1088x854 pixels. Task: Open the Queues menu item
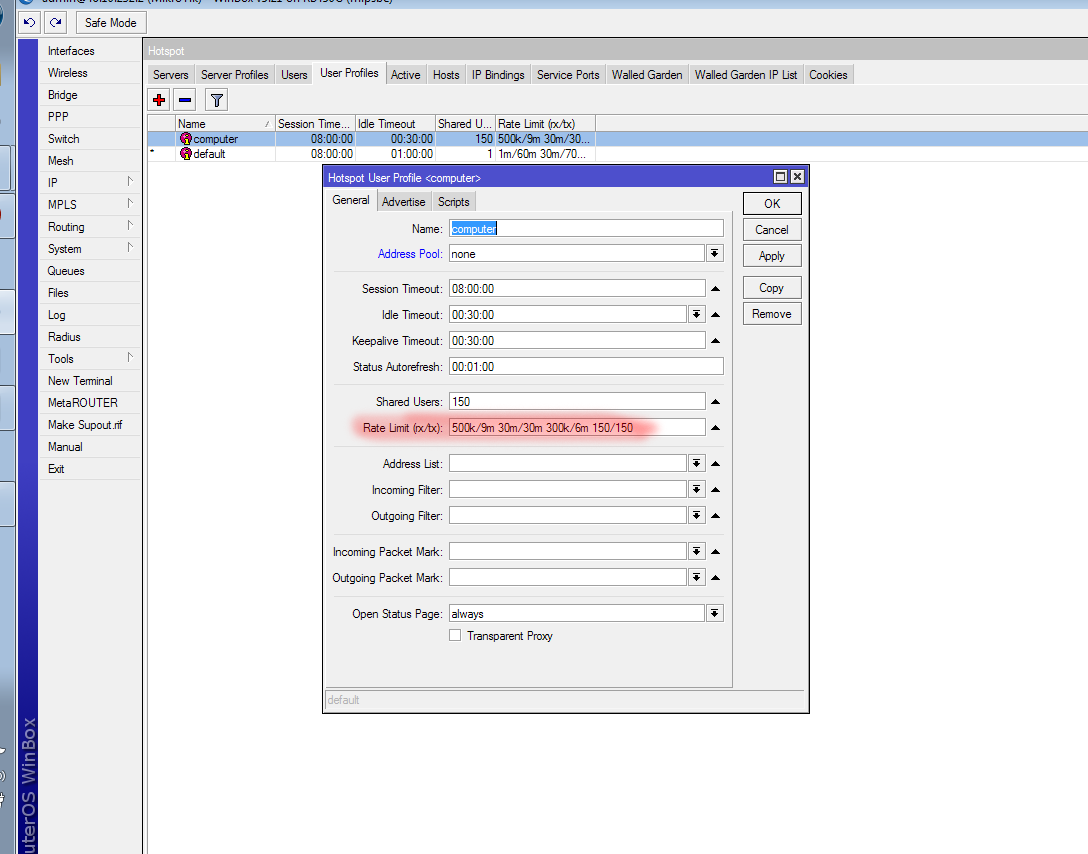[x=66, y=271]
